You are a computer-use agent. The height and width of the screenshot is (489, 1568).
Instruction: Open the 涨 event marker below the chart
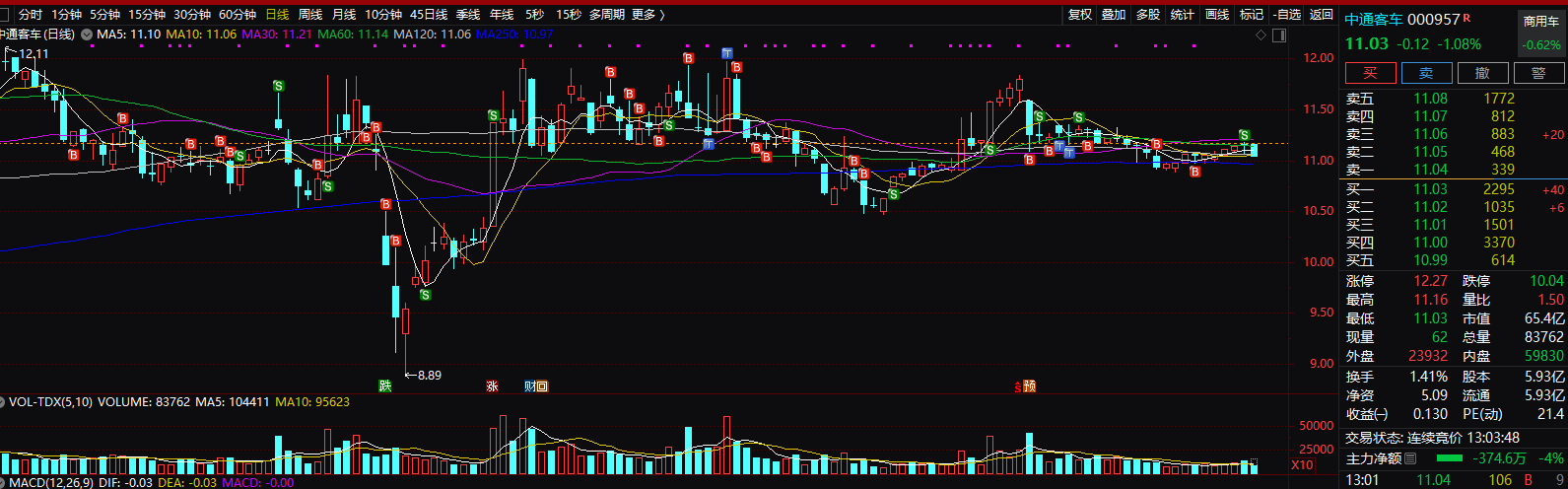(x=492, y=385)
